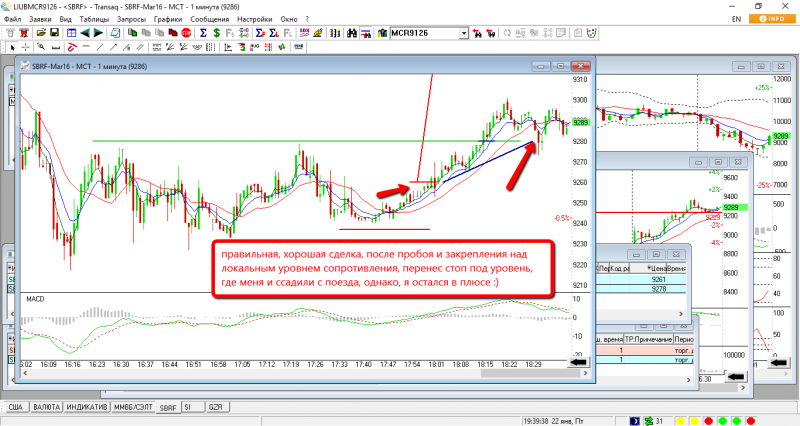Select the trend line drawing tool
800x426 pixels.
click(99, 47)
